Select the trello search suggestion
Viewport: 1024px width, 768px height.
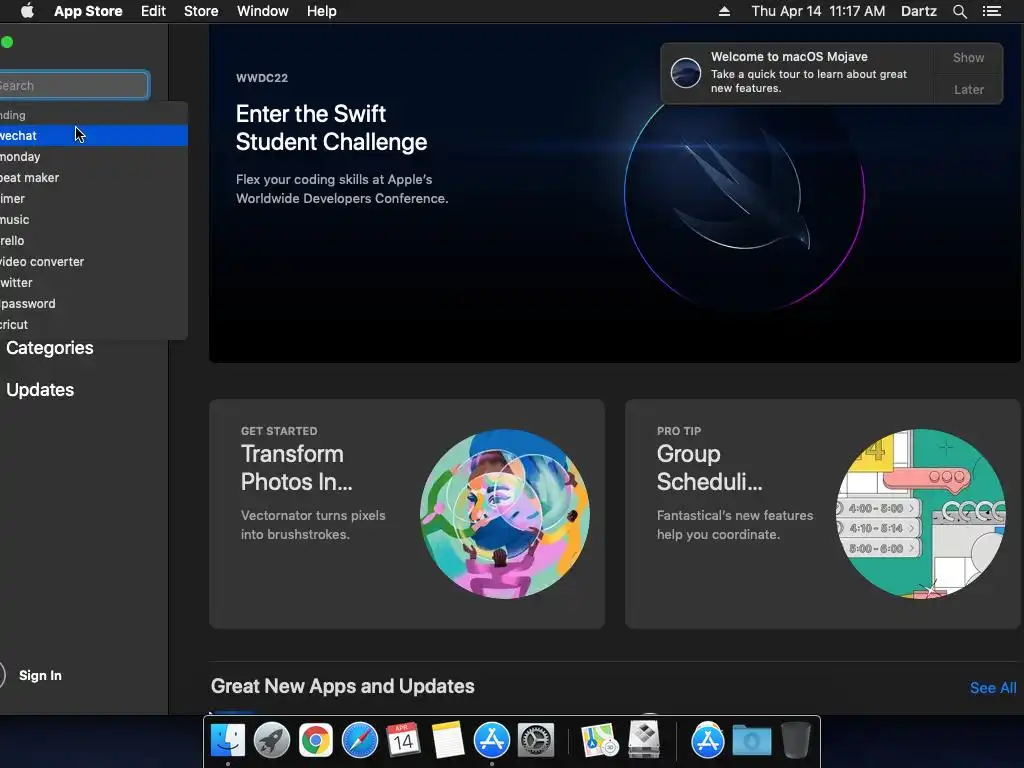pos(93,240)
